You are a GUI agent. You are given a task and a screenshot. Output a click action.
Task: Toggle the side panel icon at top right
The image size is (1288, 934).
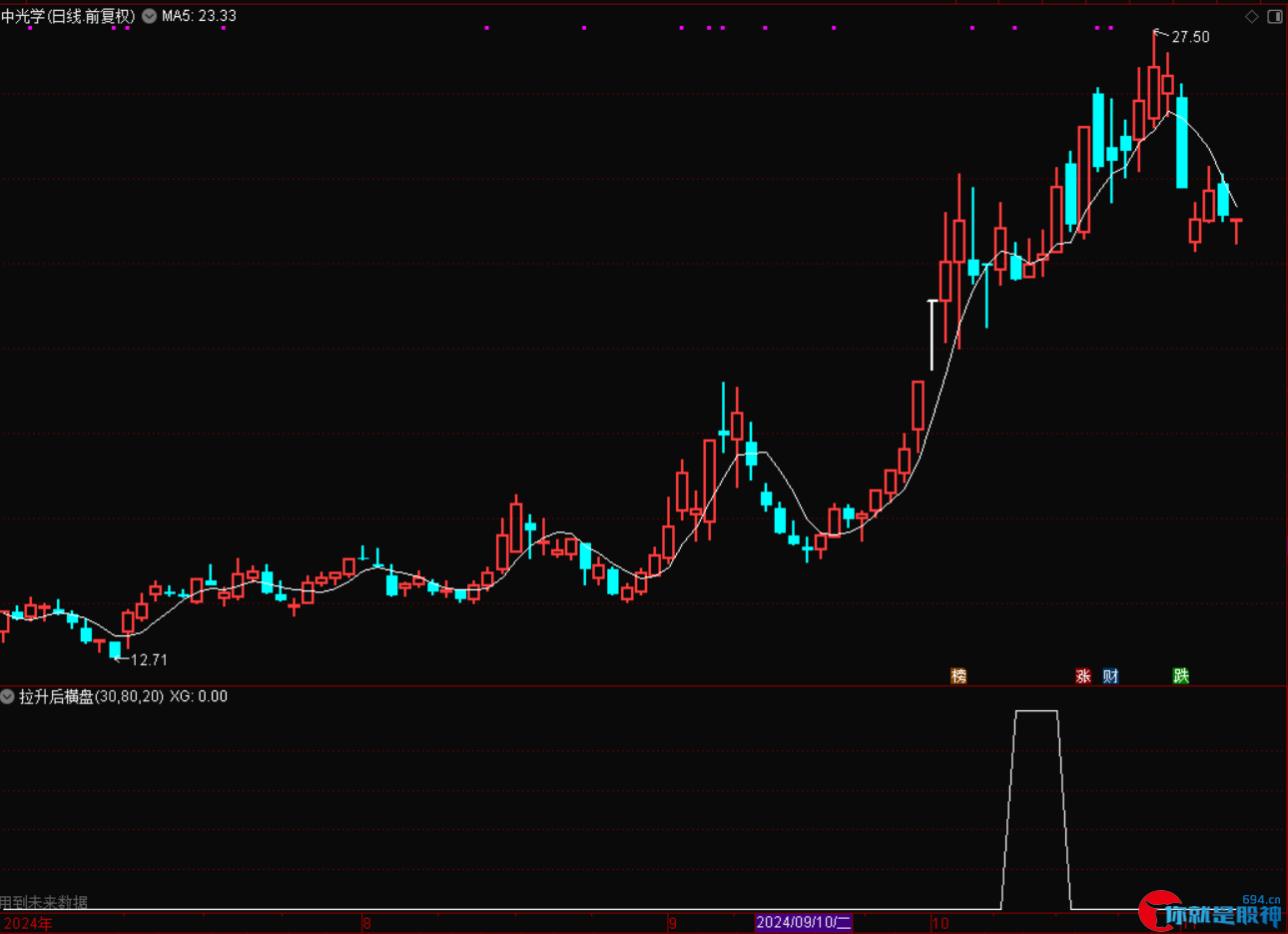1274,16
